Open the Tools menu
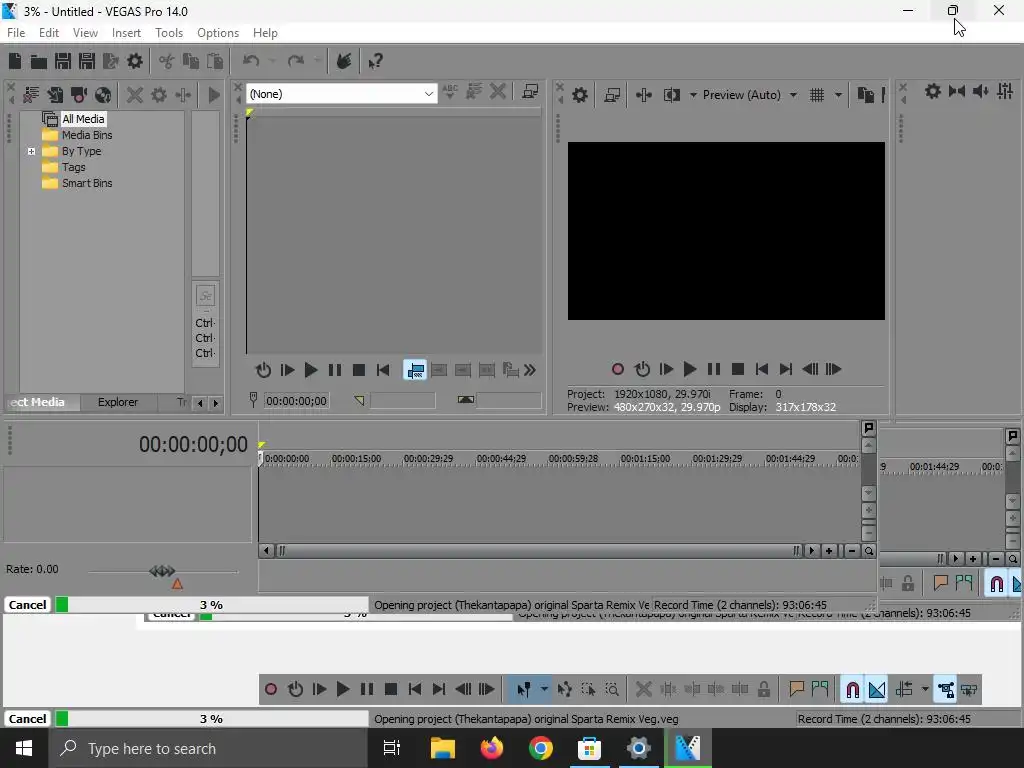1024x768 pixels. click(168, 33)
